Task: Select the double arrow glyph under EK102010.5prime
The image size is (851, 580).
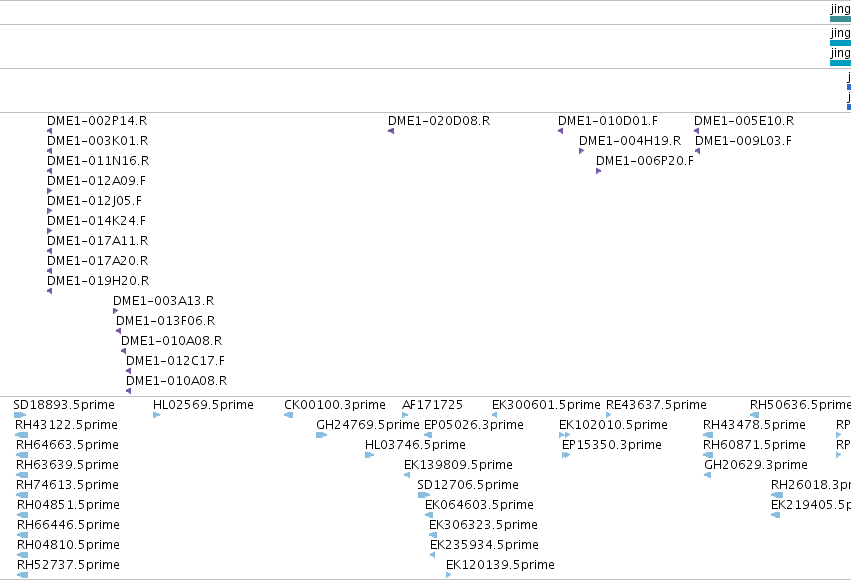Action: pos(564,435)
